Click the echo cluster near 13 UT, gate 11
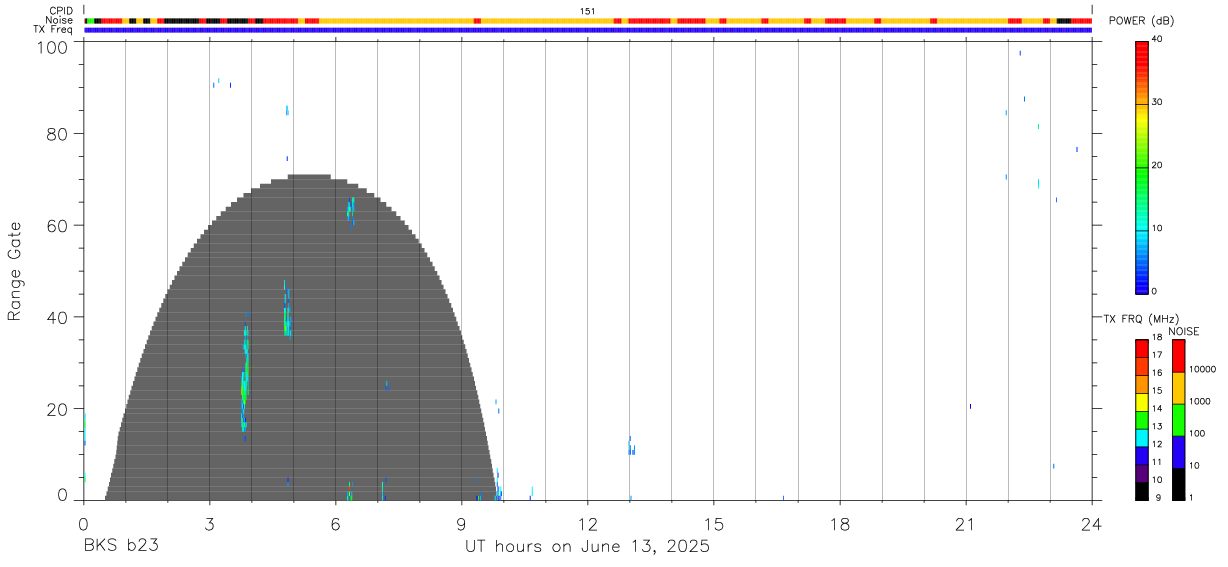This screenshot has height=567, width=1228. (631, 447)
